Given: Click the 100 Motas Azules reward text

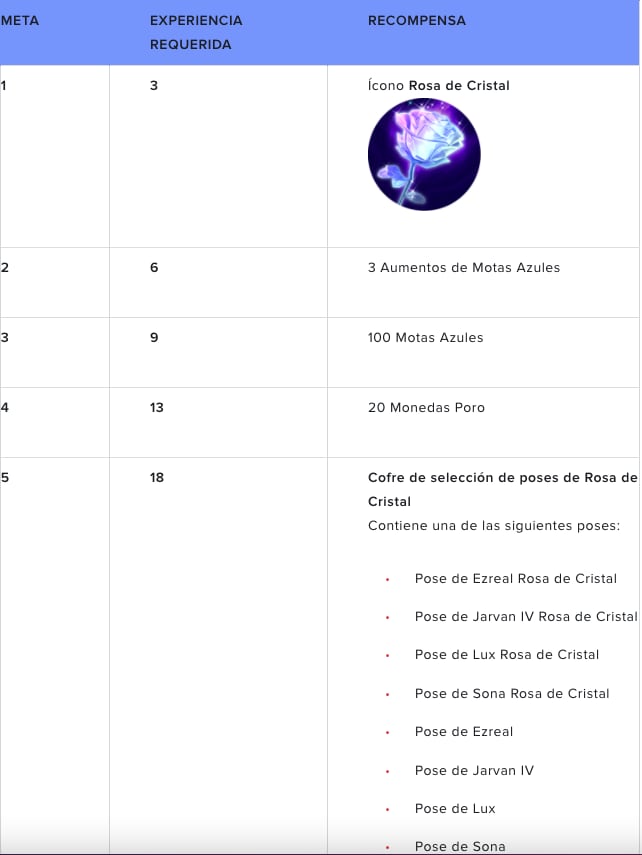Looking at the screenshot, I should tap(425, 338).
